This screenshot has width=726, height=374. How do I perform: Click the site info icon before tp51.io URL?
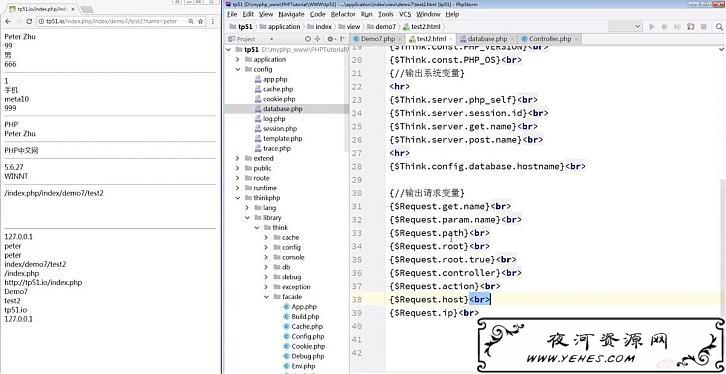coord(41,21)
